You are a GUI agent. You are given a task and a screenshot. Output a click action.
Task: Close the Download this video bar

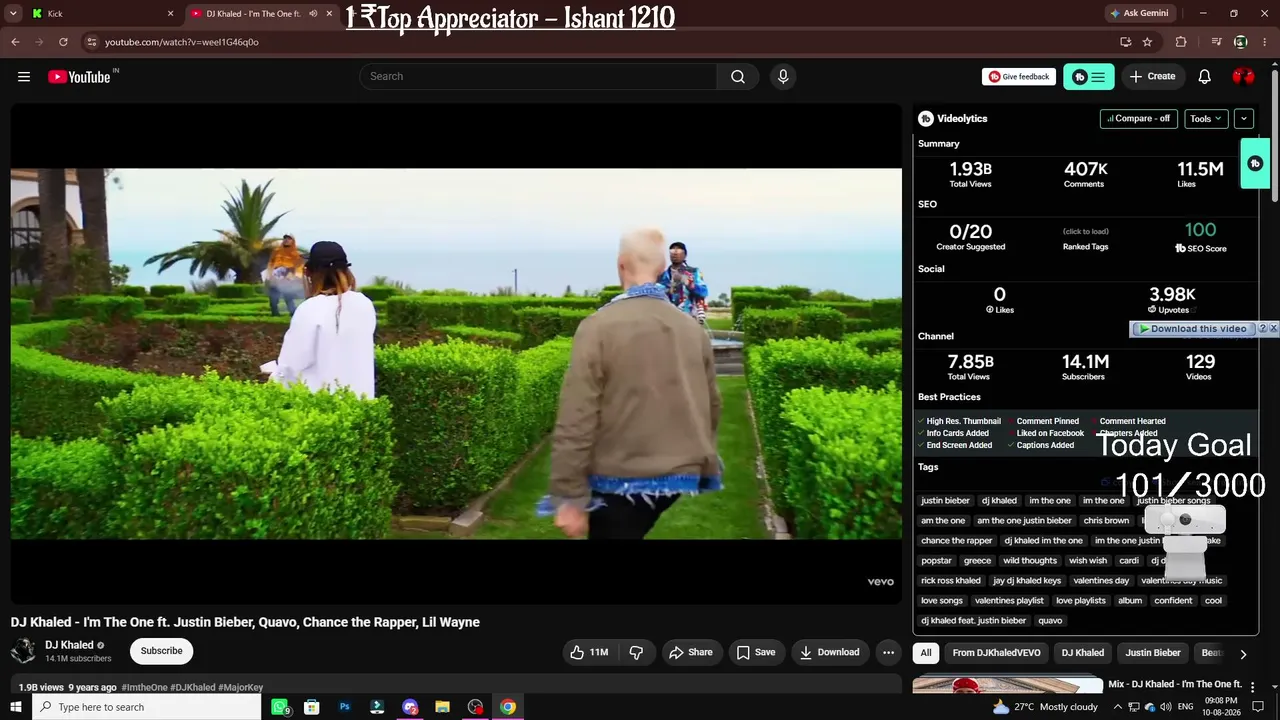click(x=1273, y=329)
